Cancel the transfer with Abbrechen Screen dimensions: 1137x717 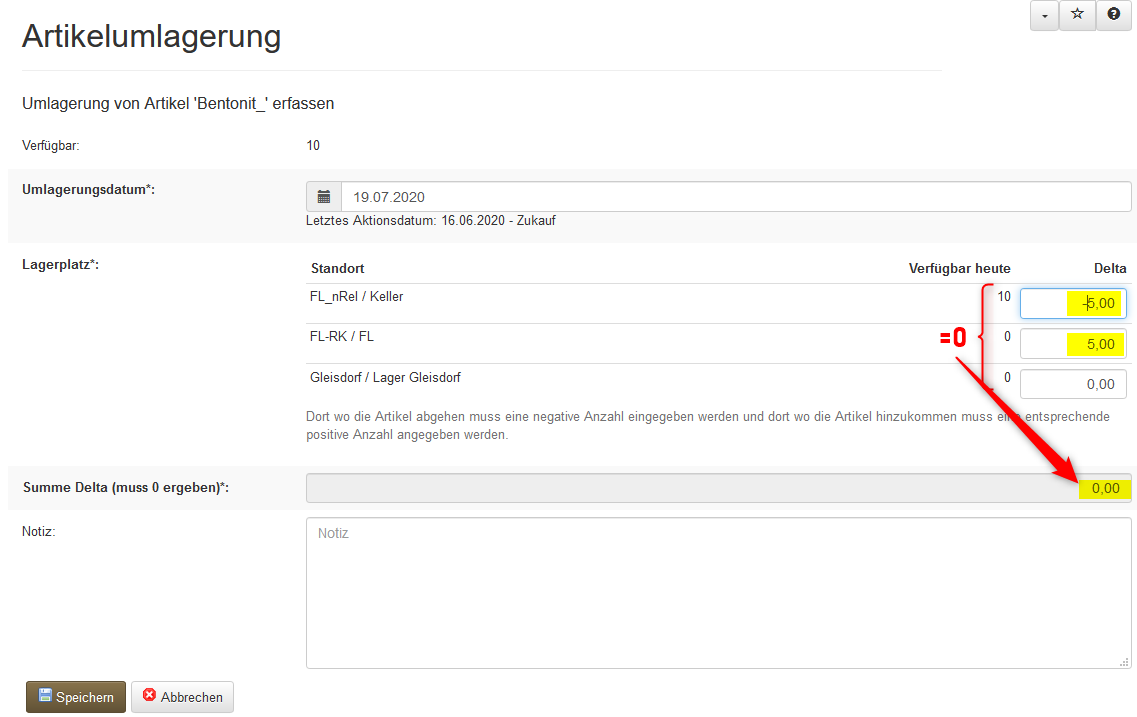[182, 697]
